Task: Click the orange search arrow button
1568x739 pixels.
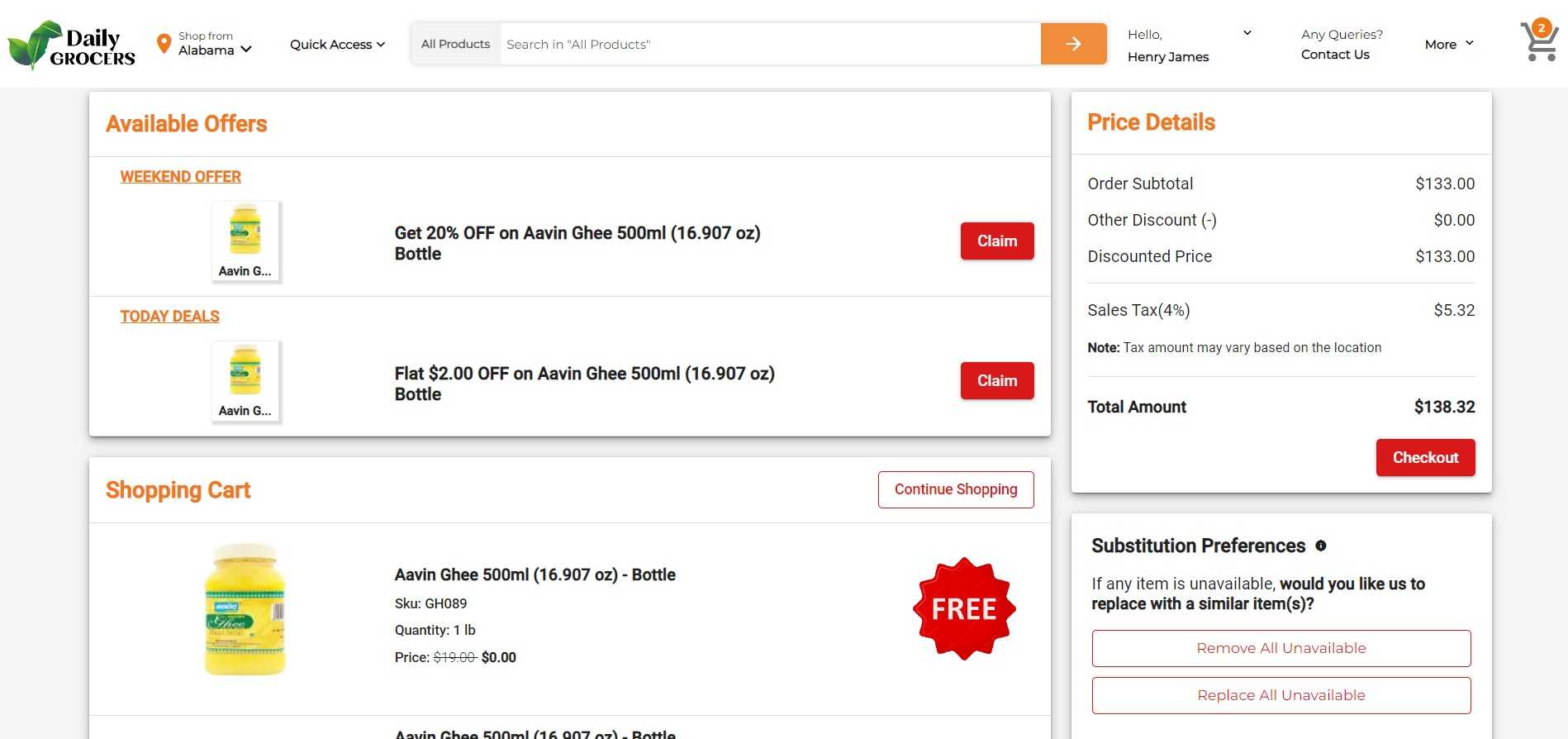Action: pyautogui.click(x=1073, y=44)
